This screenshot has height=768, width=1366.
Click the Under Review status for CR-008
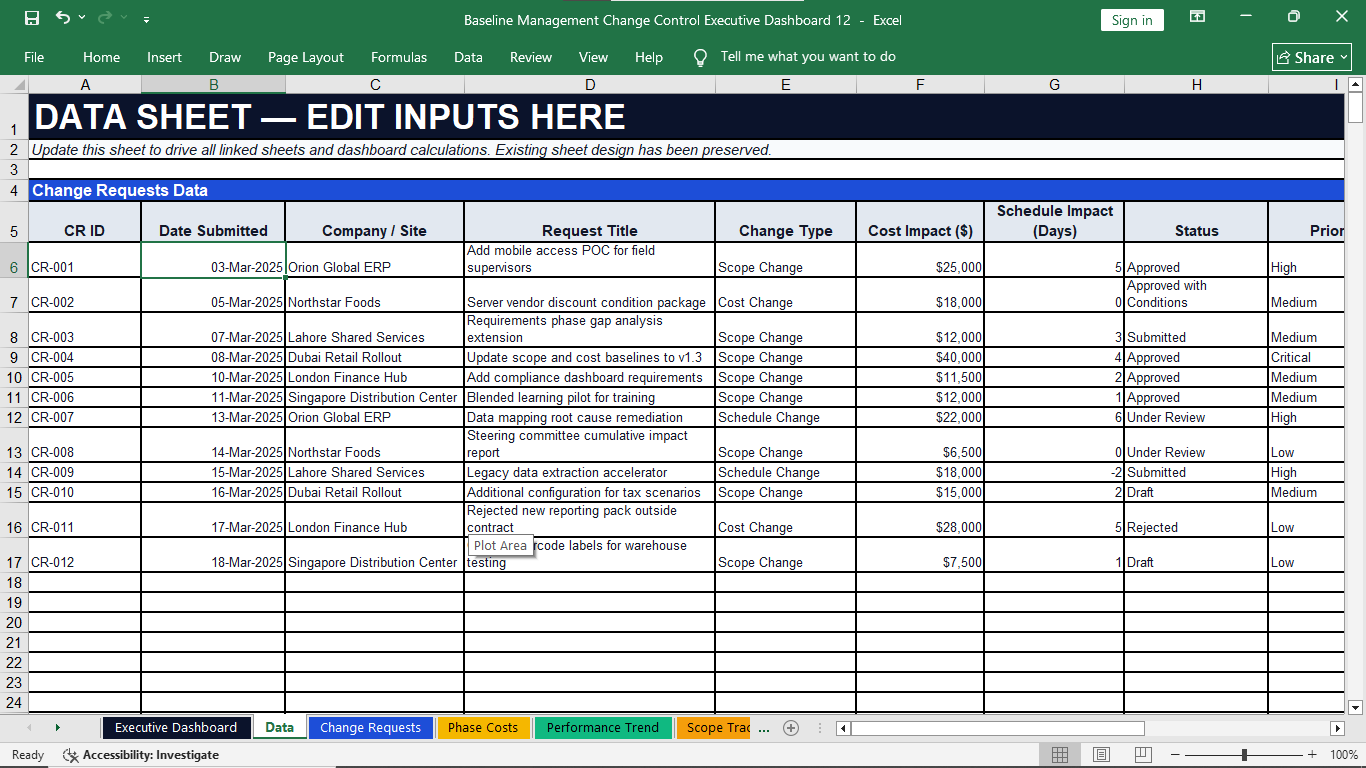point(1196,445)
